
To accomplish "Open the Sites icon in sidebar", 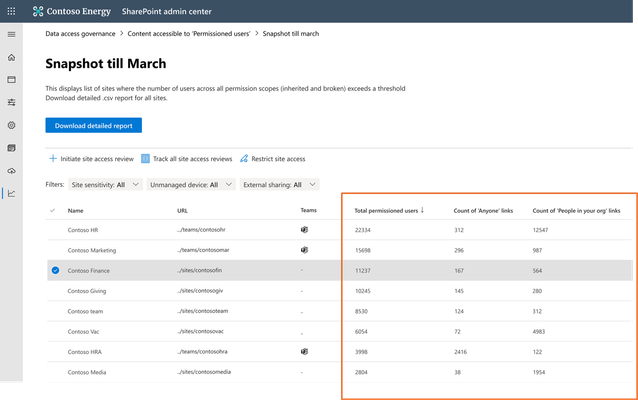I will coord(11,79).
